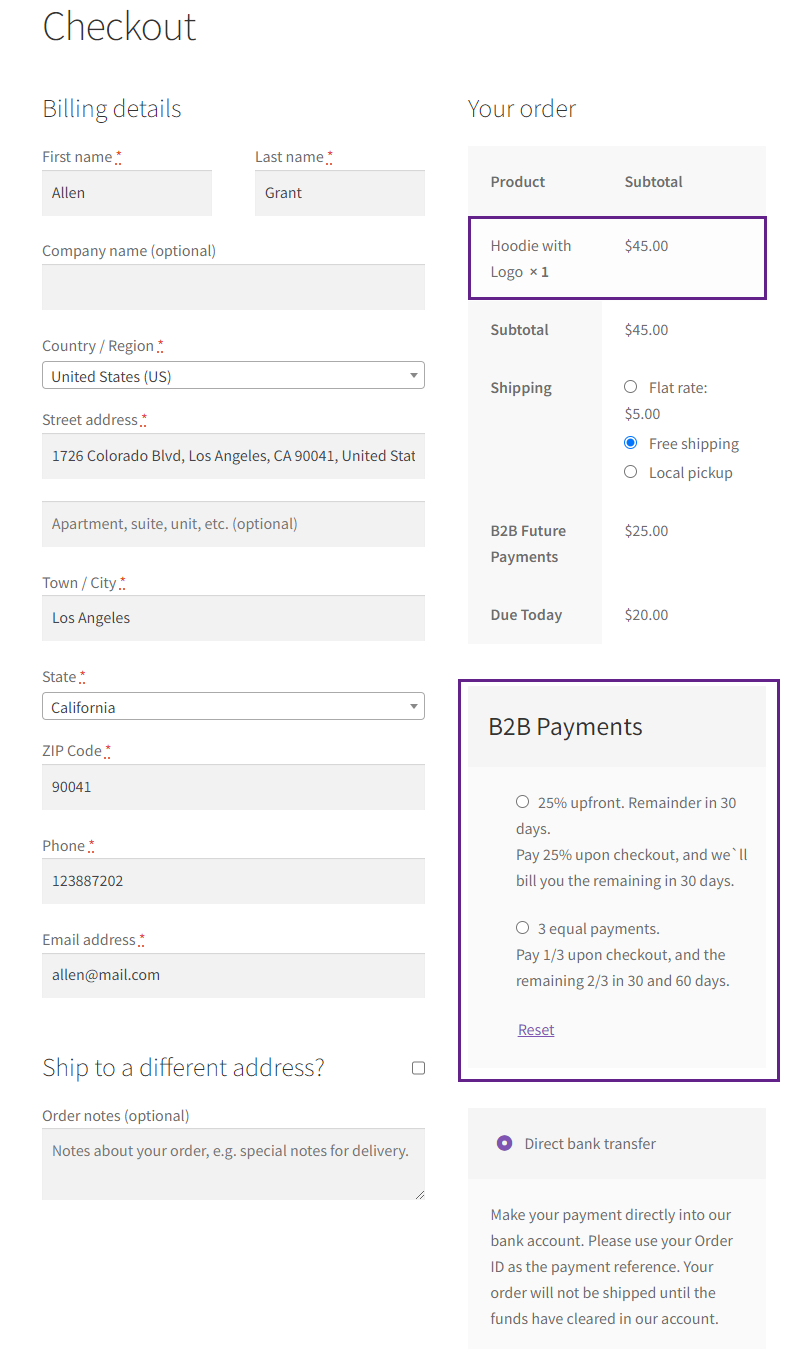795x1349 pixels.
Task: Focus the First name field with Allen
Action: pos(127,193)
